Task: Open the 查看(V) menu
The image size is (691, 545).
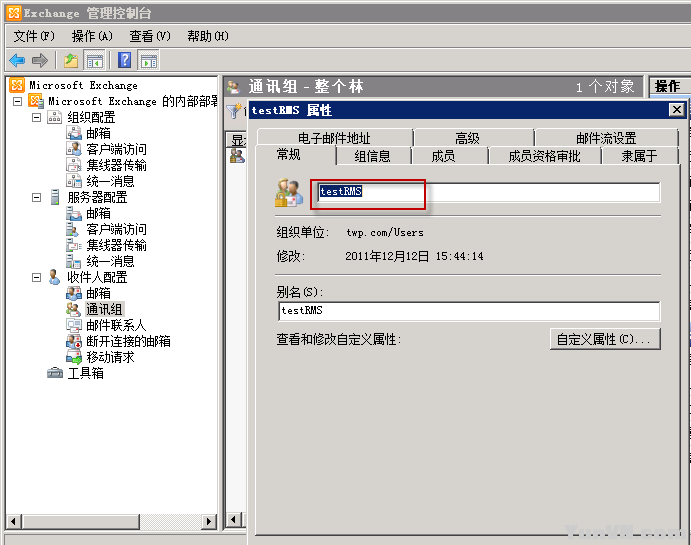Action: tap(150, 36)
